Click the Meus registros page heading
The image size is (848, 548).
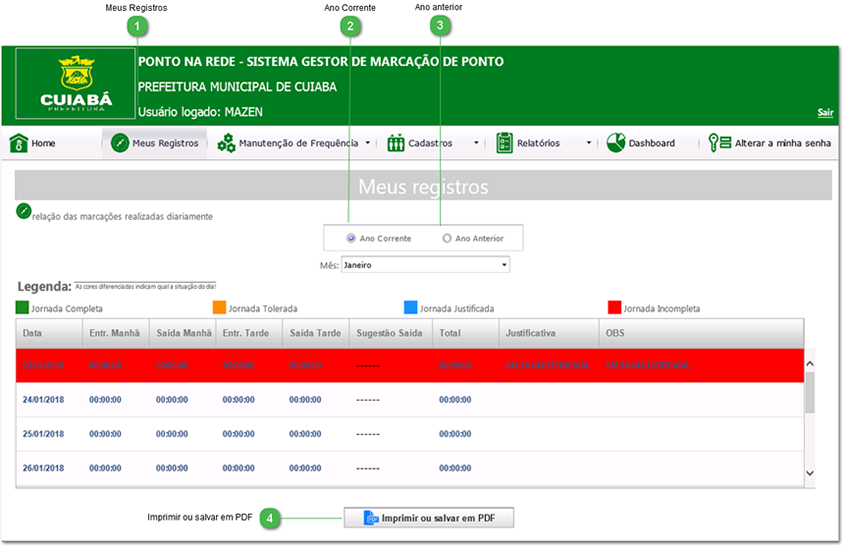coord(423,187)
